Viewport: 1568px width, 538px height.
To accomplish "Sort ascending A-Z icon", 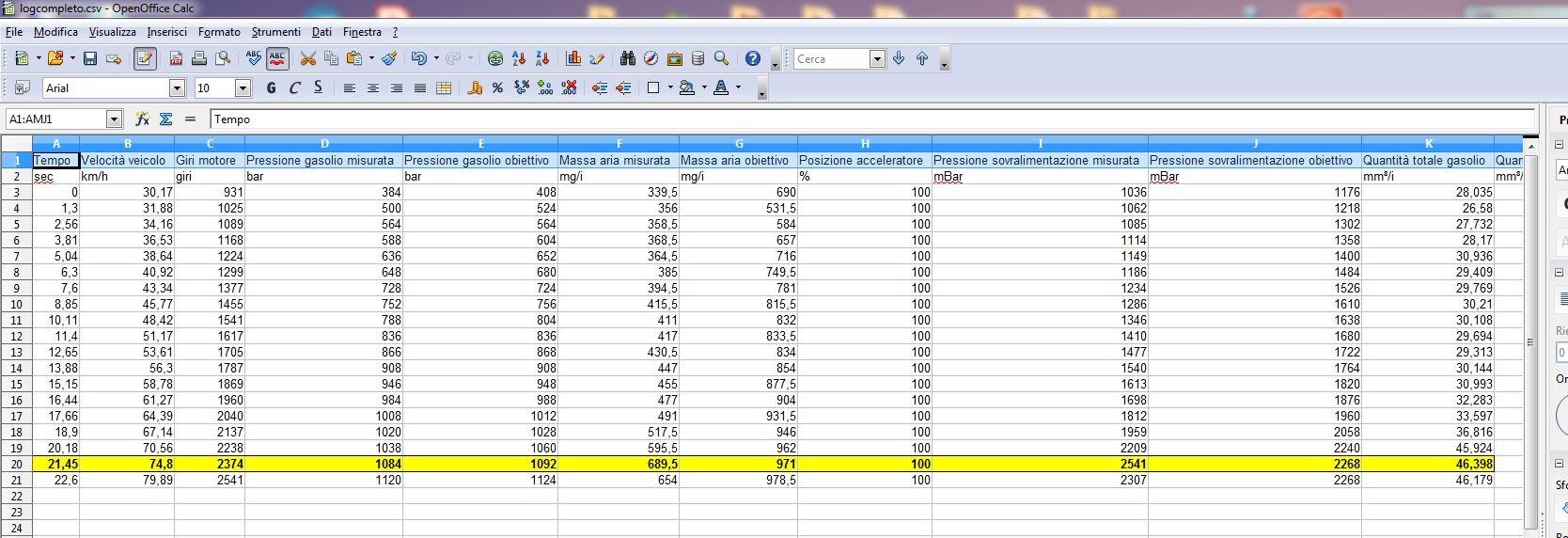I will [519, 58].
